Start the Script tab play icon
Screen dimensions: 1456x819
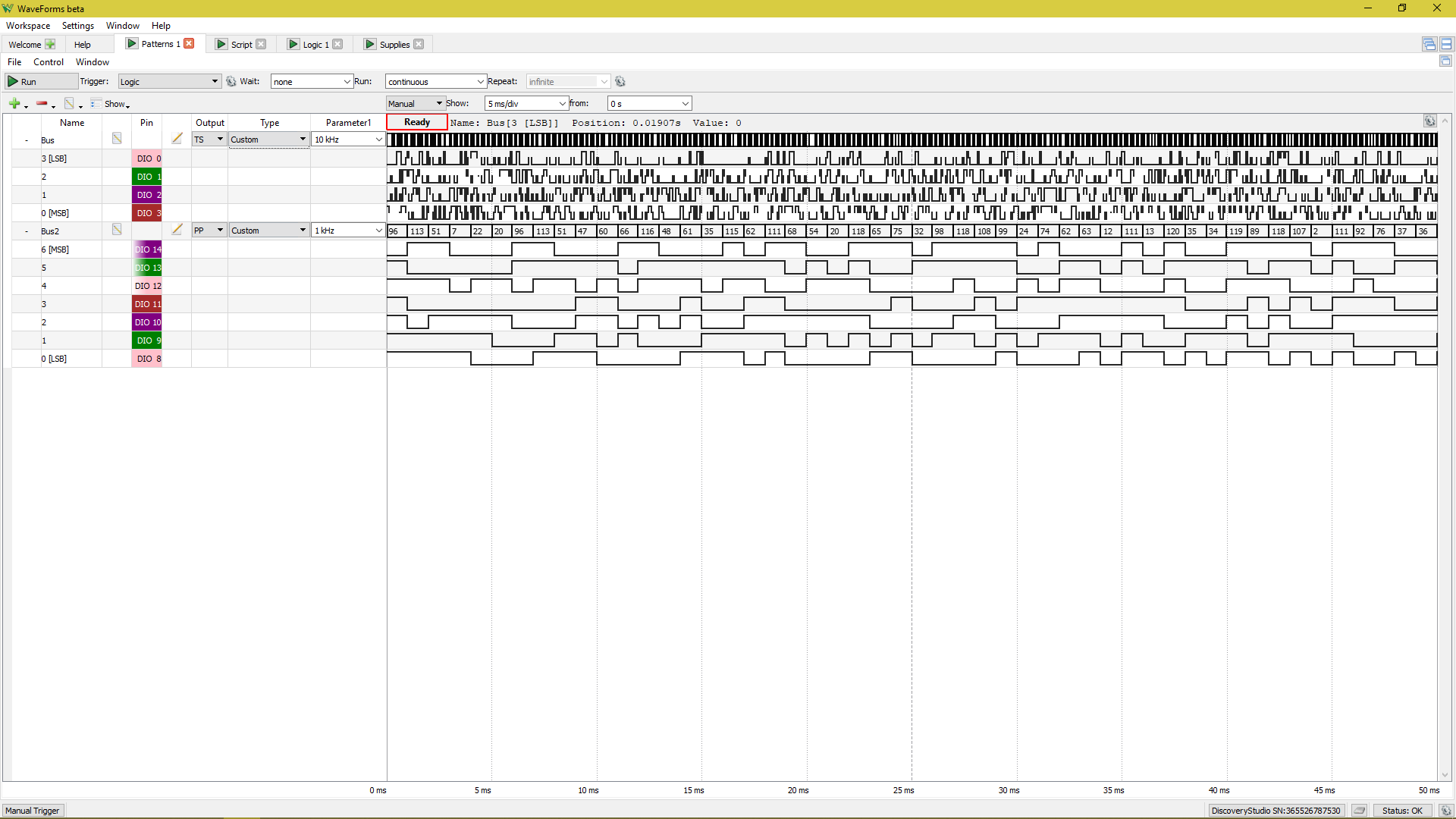pyautogui.click(x=221, y=45)
